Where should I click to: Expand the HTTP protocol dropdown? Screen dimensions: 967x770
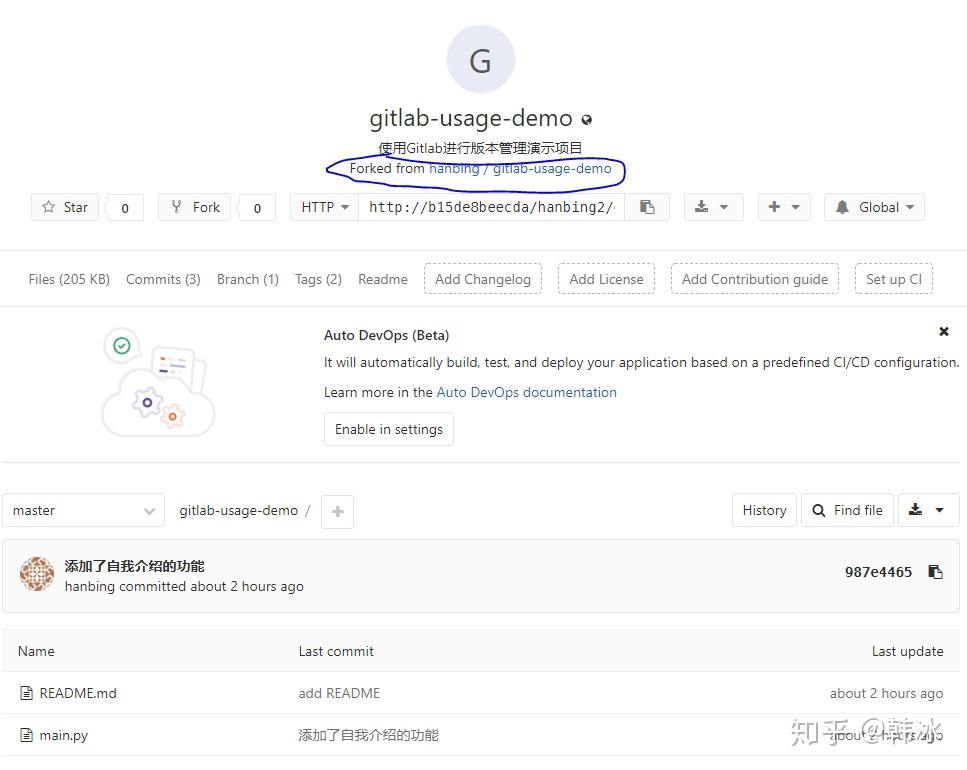(x=324, y=207)
